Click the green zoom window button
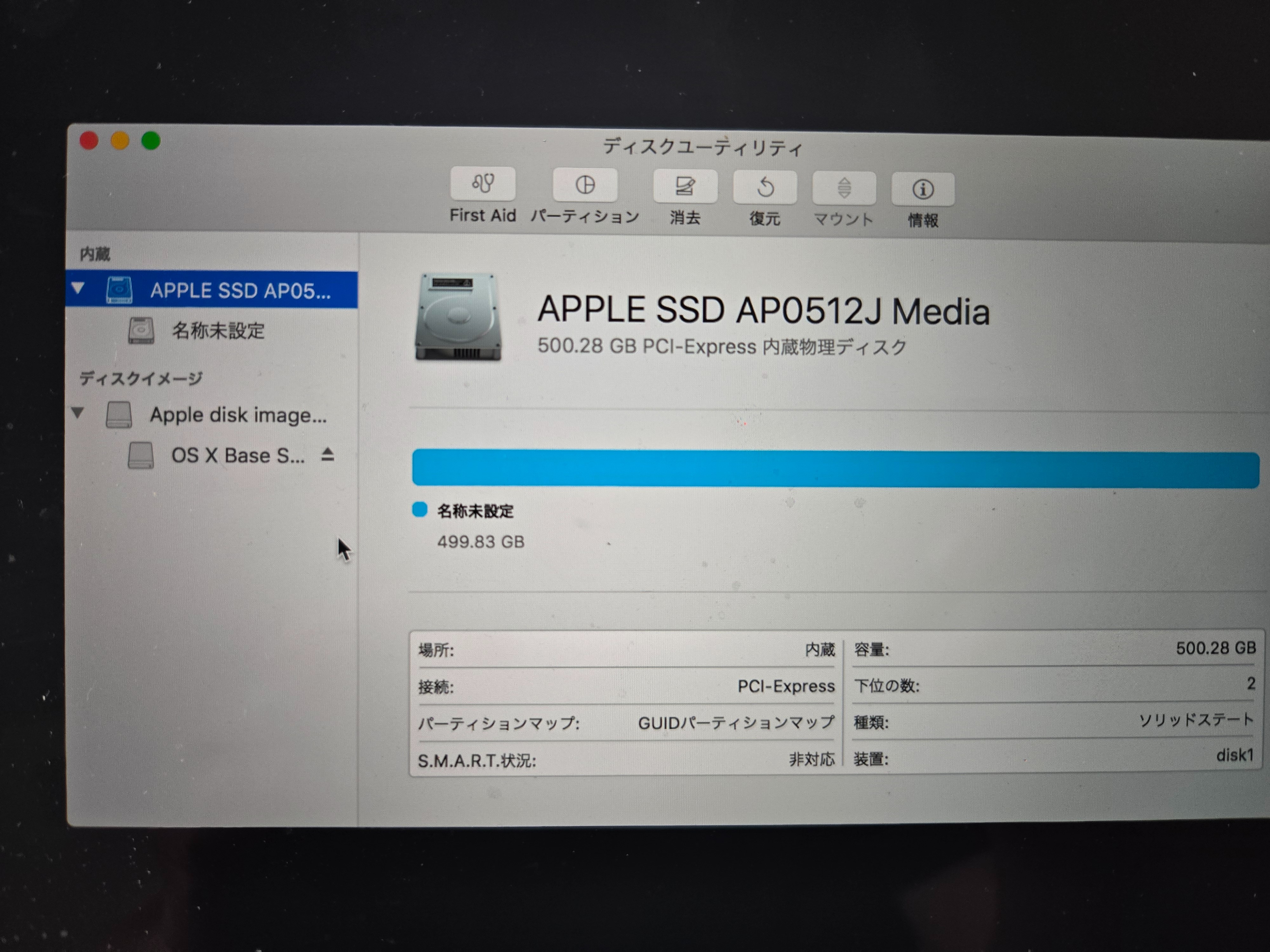 click(150, 141)
